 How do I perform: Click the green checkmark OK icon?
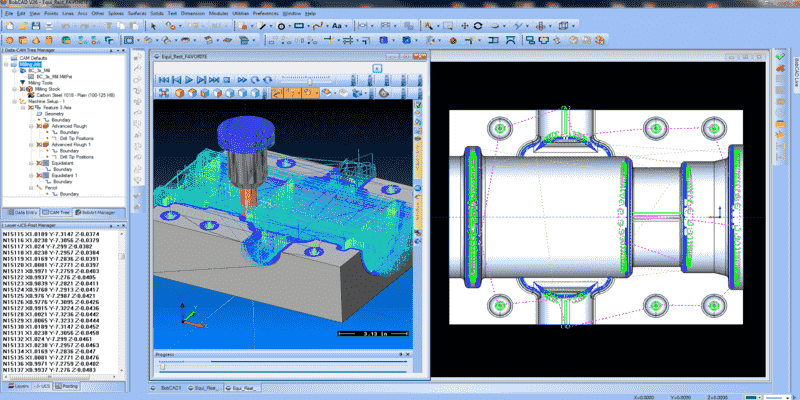(x=780, y=56)
